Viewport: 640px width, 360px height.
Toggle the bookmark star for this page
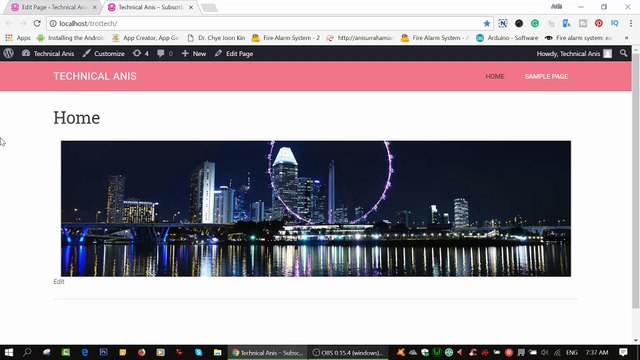[487, 24]
